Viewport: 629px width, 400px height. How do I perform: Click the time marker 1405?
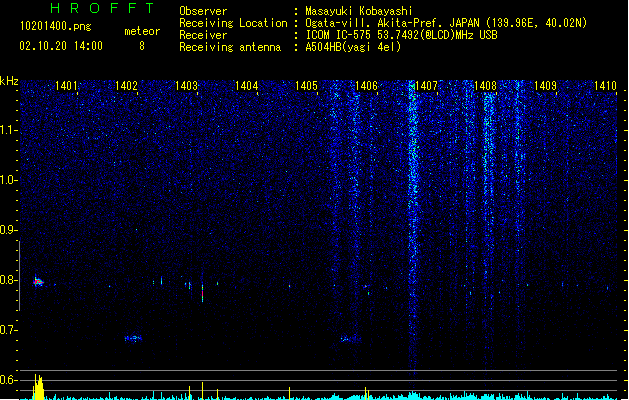(306, 86)
